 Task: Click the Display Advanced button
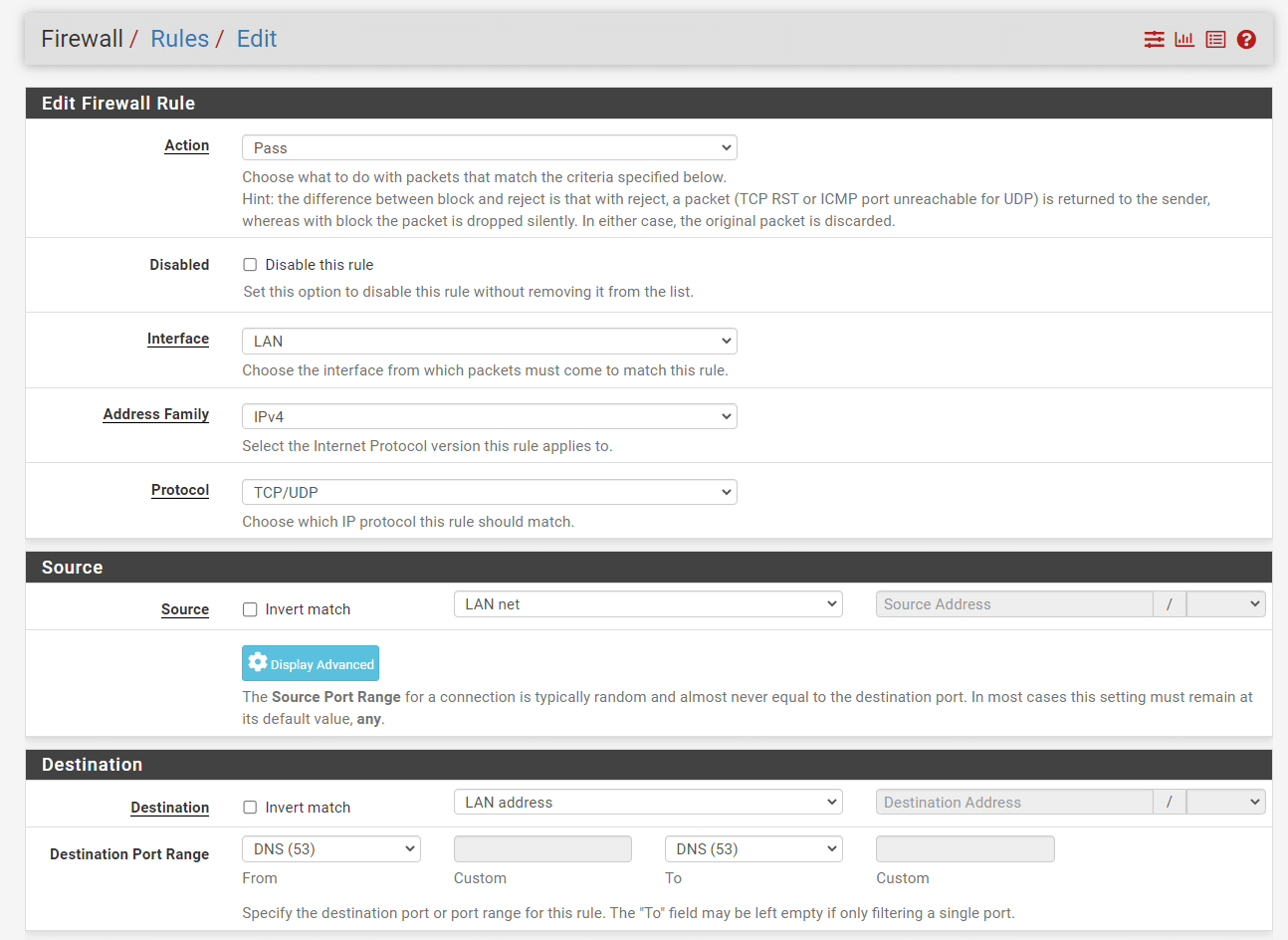[311, 663]
